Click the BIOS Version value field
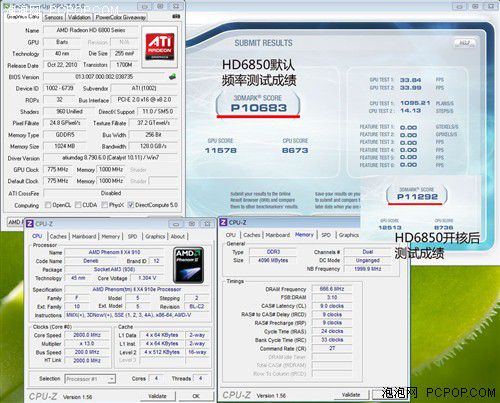The height and width of the screenshot is (403, 500). 104,77
